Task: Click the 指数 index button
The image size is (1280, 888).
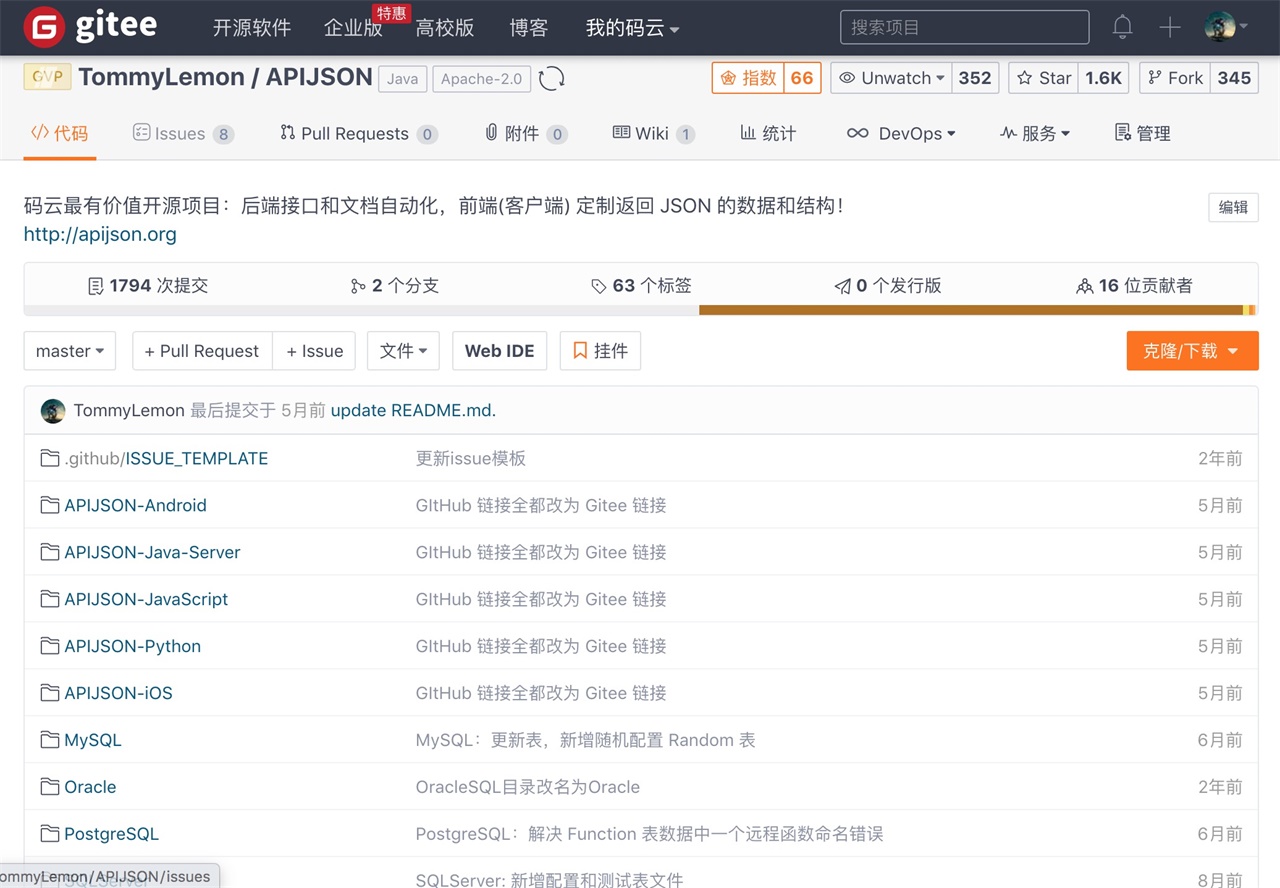Action: point(747,78)
